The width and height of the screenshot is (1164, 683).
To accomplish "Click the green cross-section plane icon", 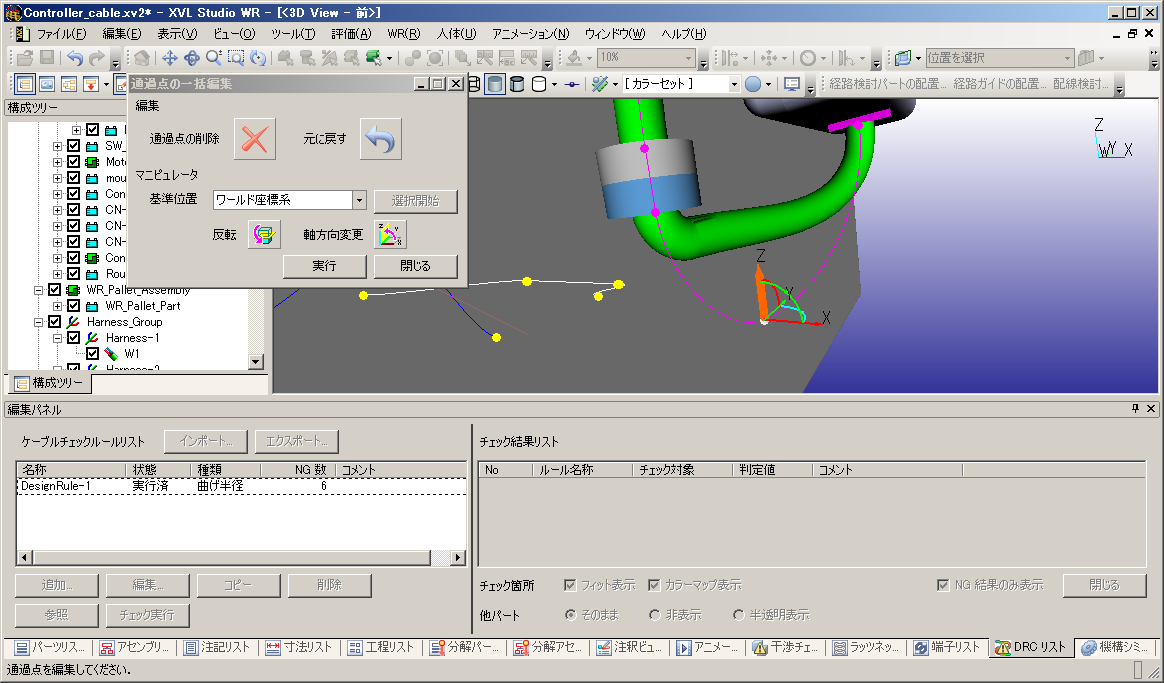I will (903, 58).
